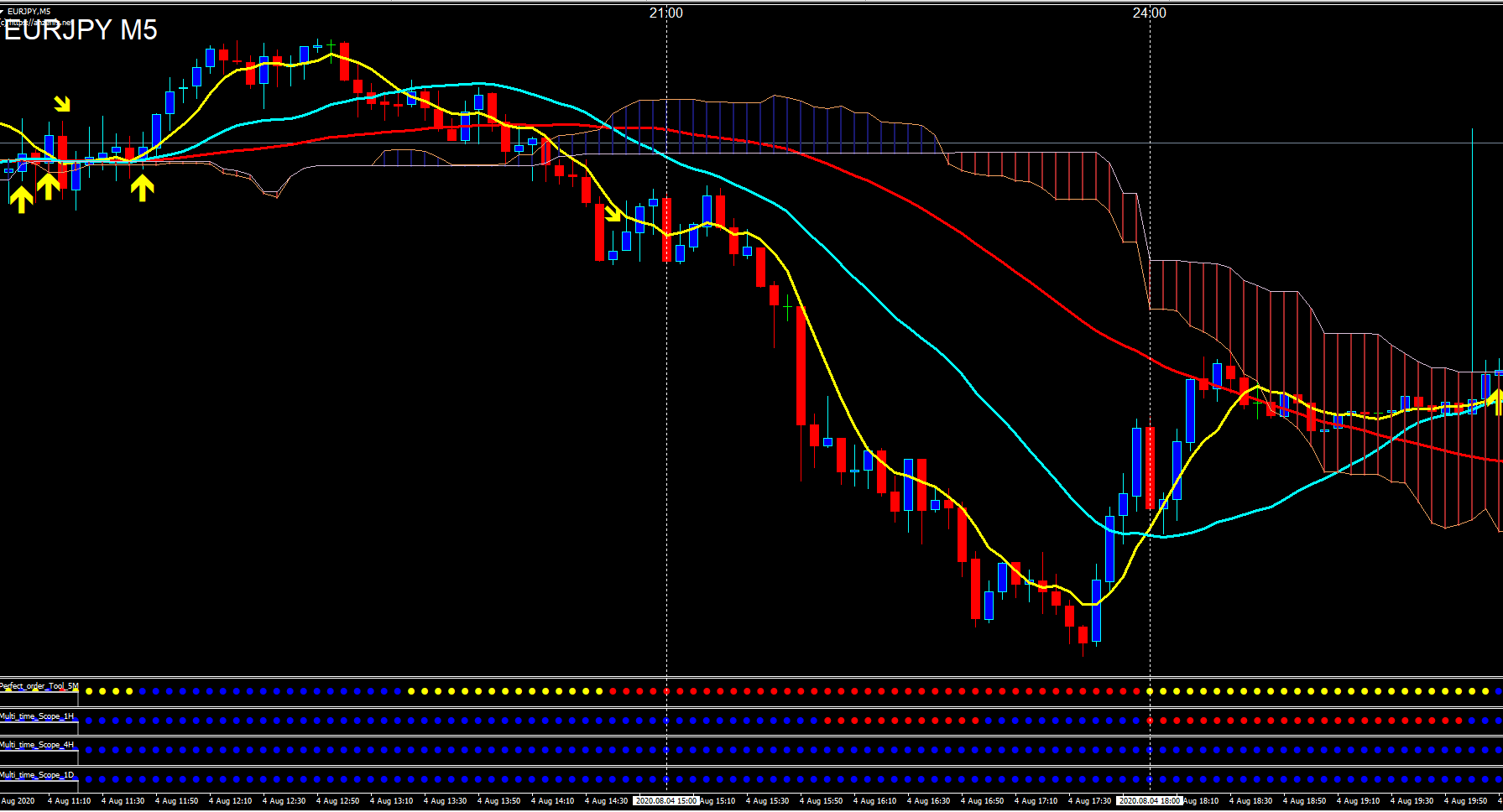Click time axis label 4 Aug 19:10
This screenshot has height=812, width=1503.
1358,801
